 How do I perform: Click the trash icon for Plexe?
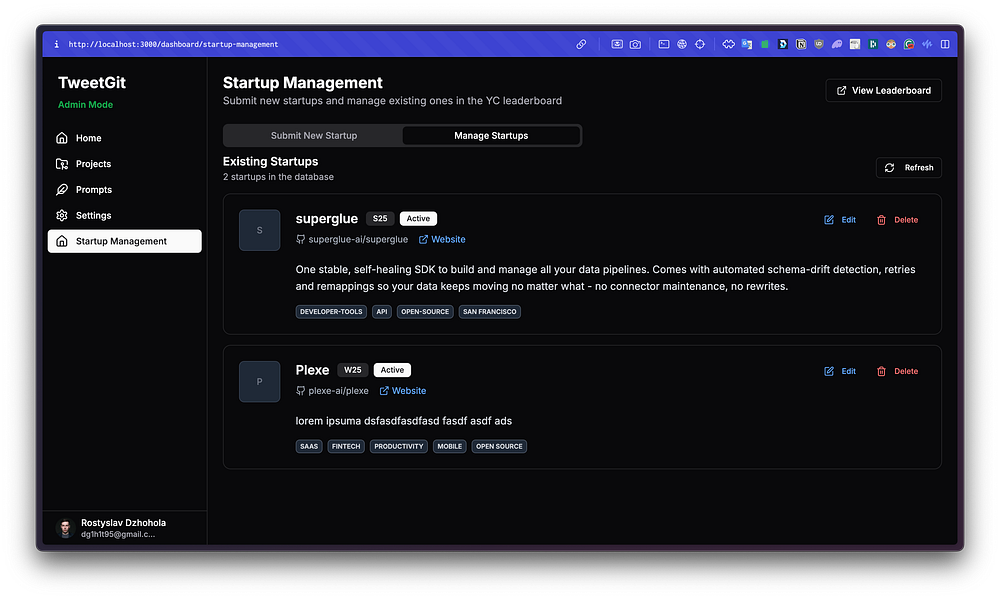pyautogui.click(x=881, y=371)
